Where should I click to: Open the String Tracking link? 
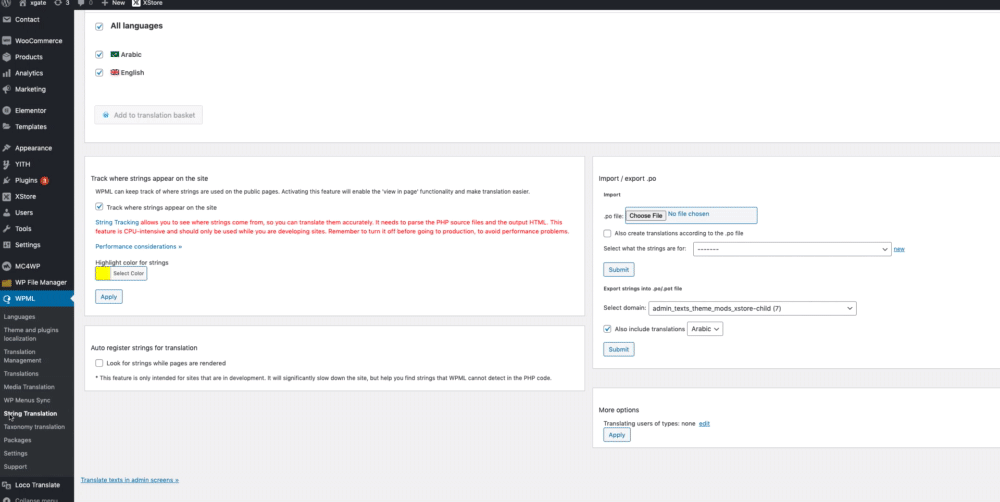117,222
